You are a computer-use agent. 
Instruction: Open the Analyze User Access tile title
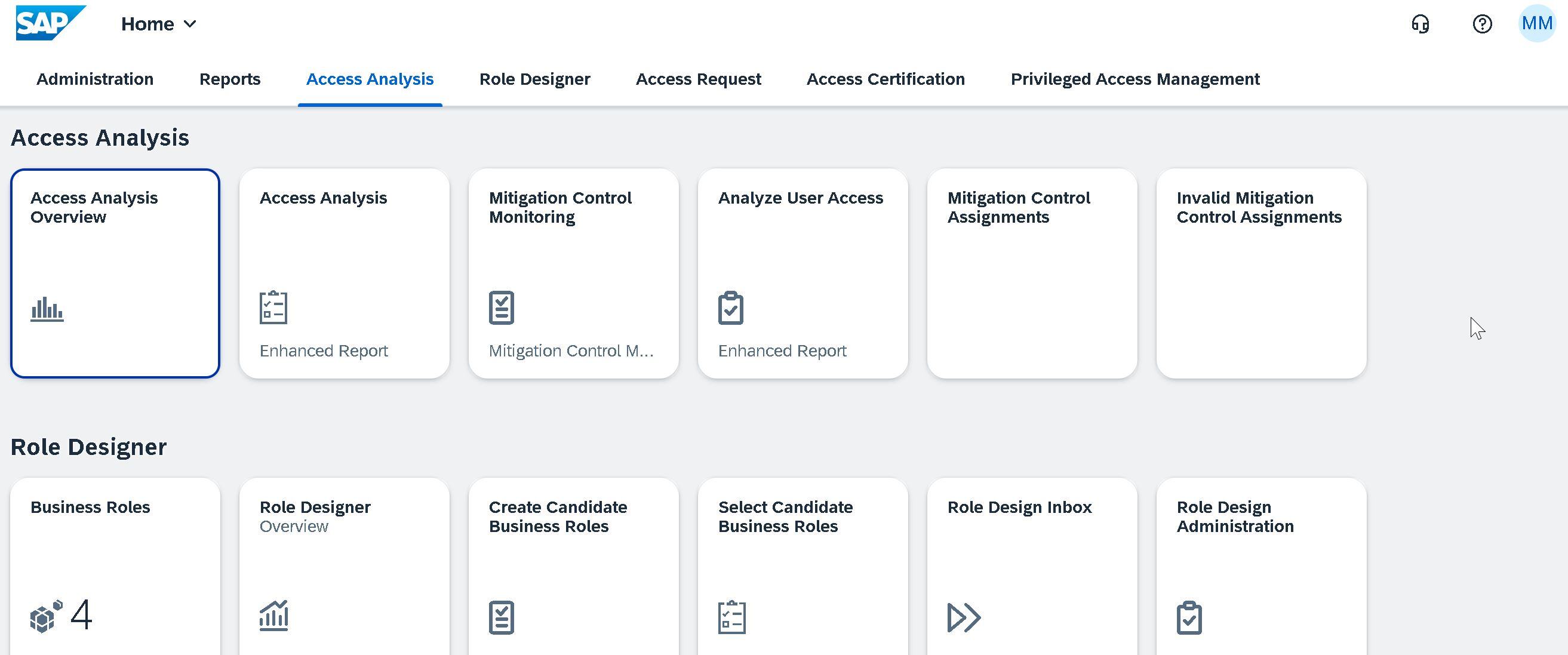point(801,198)
